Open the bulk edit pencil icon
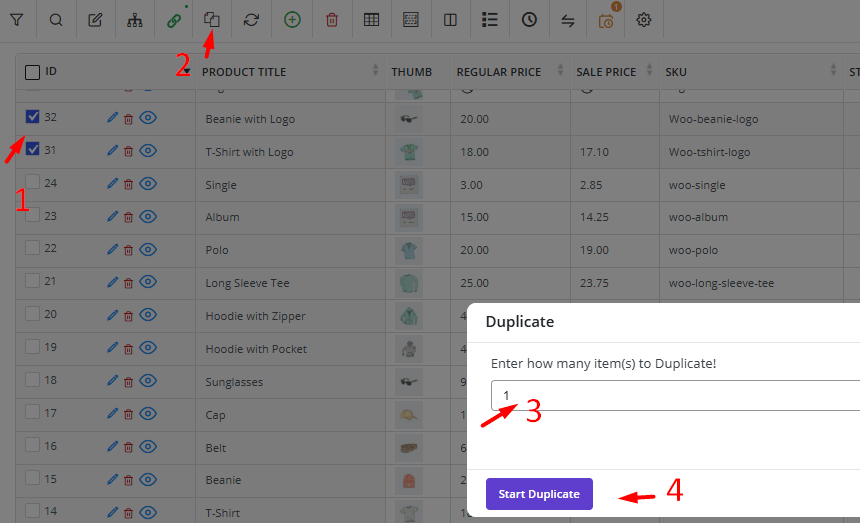 pos(95,20)
